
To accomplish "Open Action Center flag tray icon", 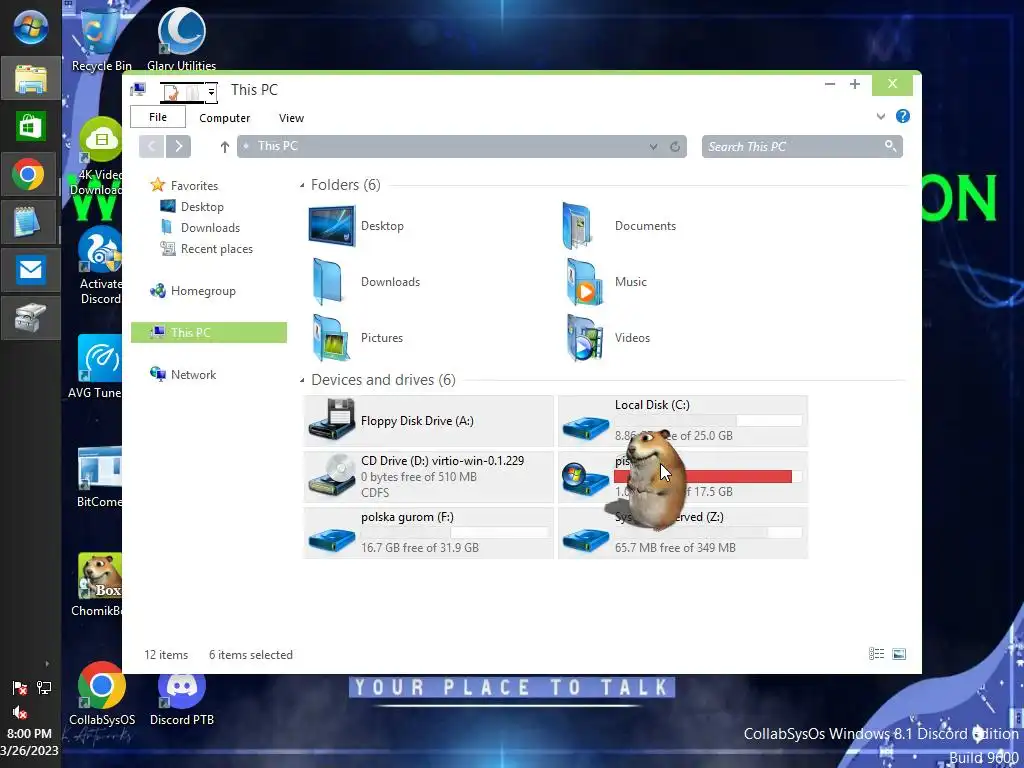I will [20, 688].
